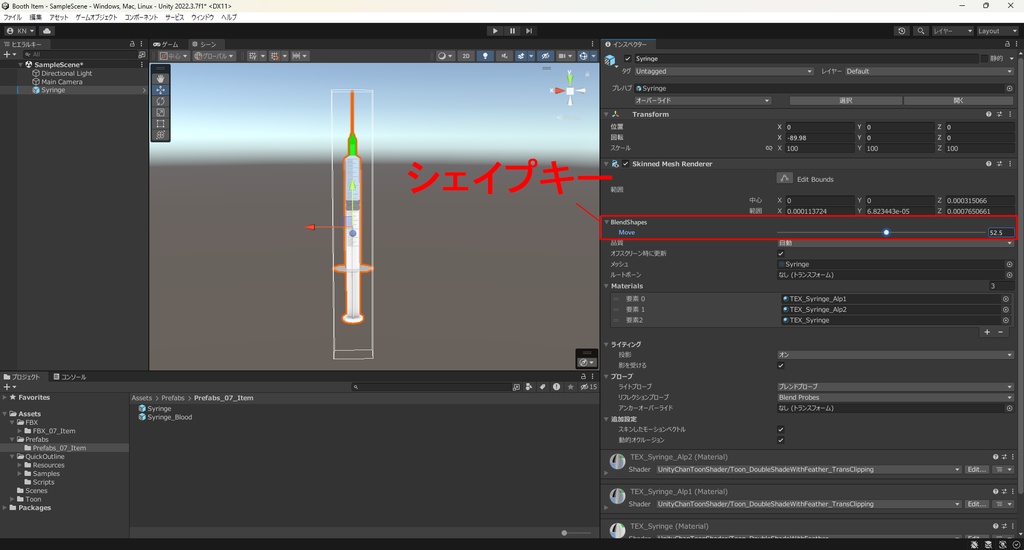Switch to the Console tab
This screenshot has height=550, width=1024.
click(70, 377)
